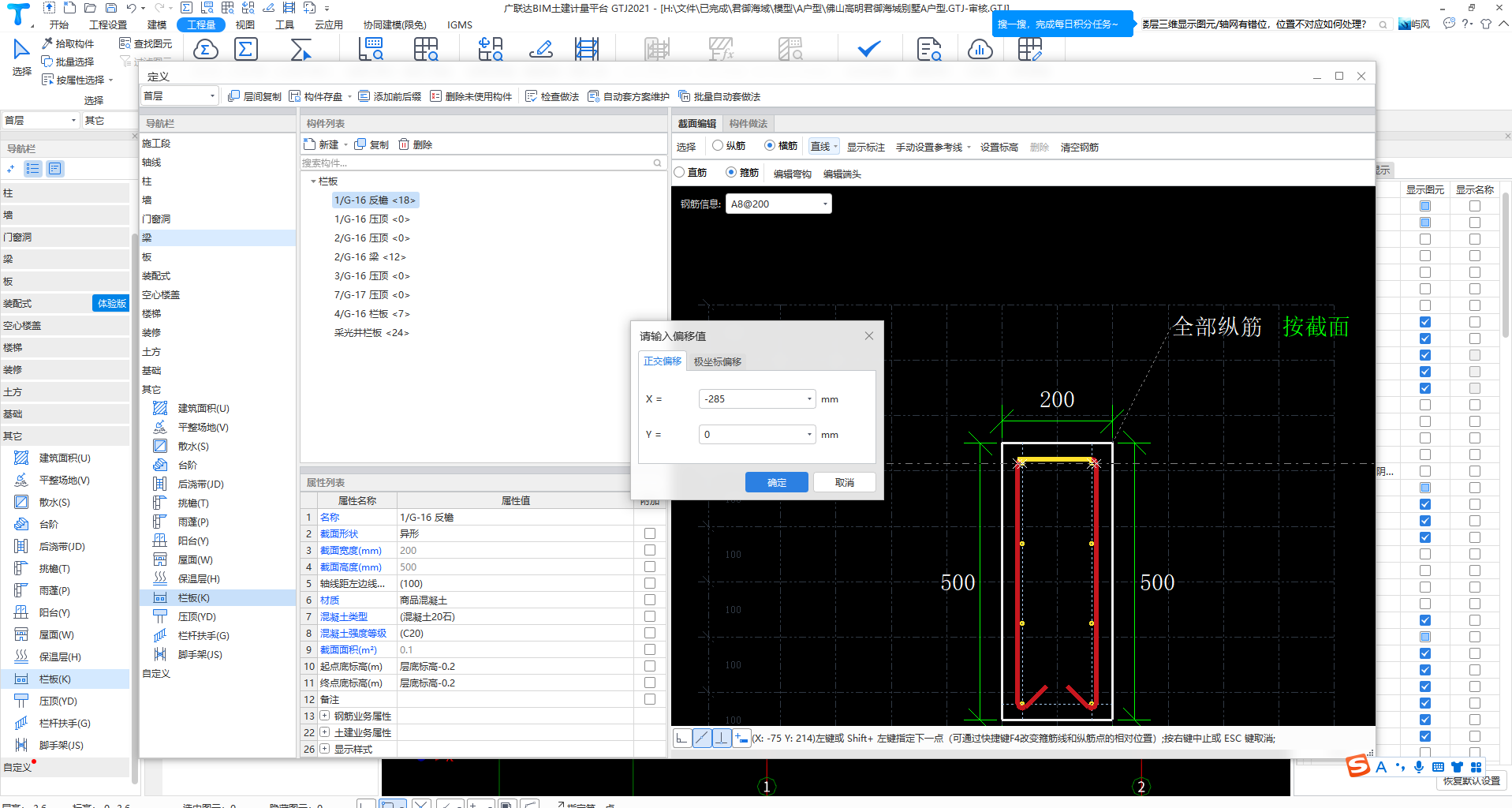The width and height of the screenshot is (1512, 808).
Task: Click the table edit icon in ribbon
Action: click(1029, 49)
